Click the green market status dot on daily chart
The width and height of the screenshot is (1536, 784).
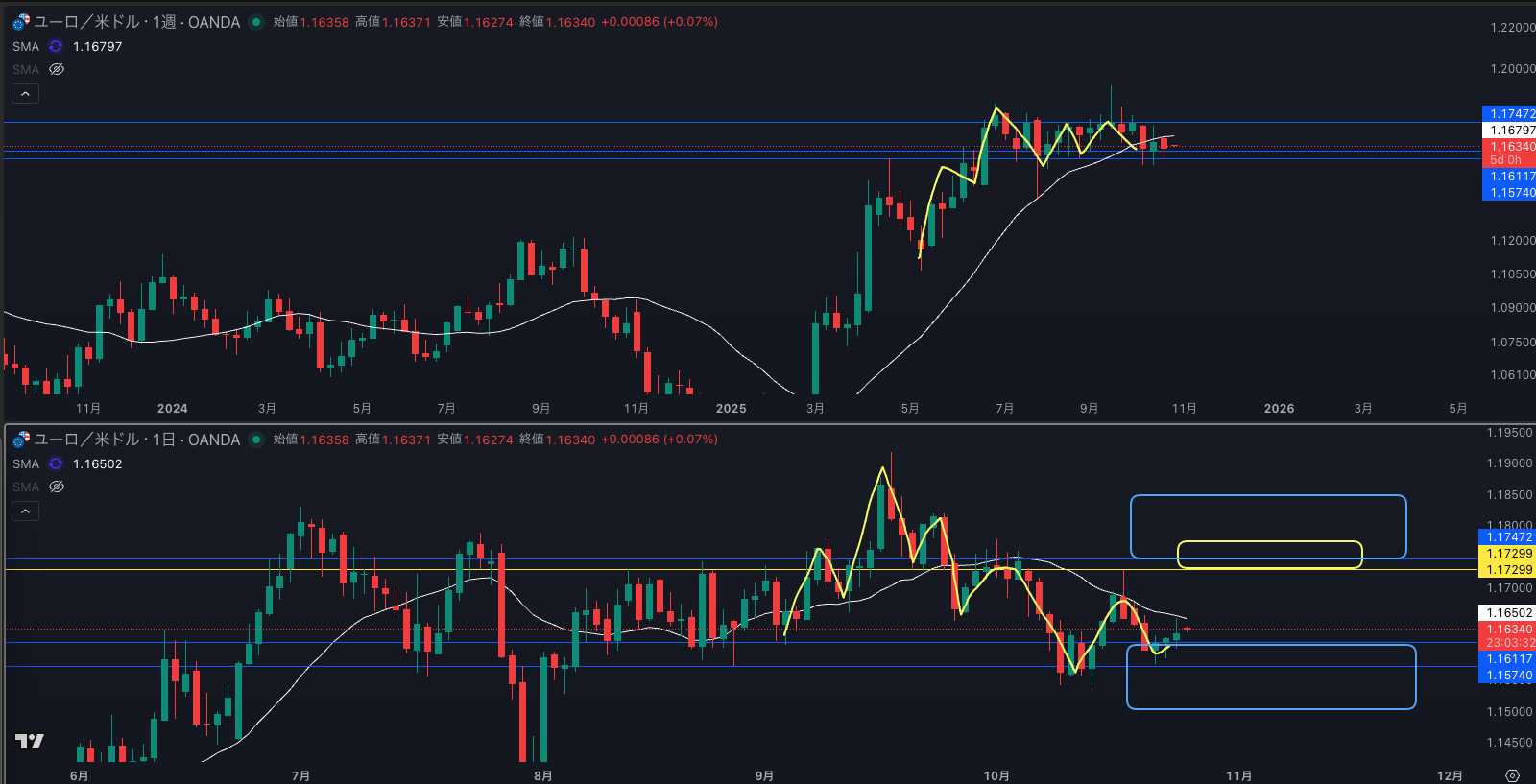[x=256, y=440]
